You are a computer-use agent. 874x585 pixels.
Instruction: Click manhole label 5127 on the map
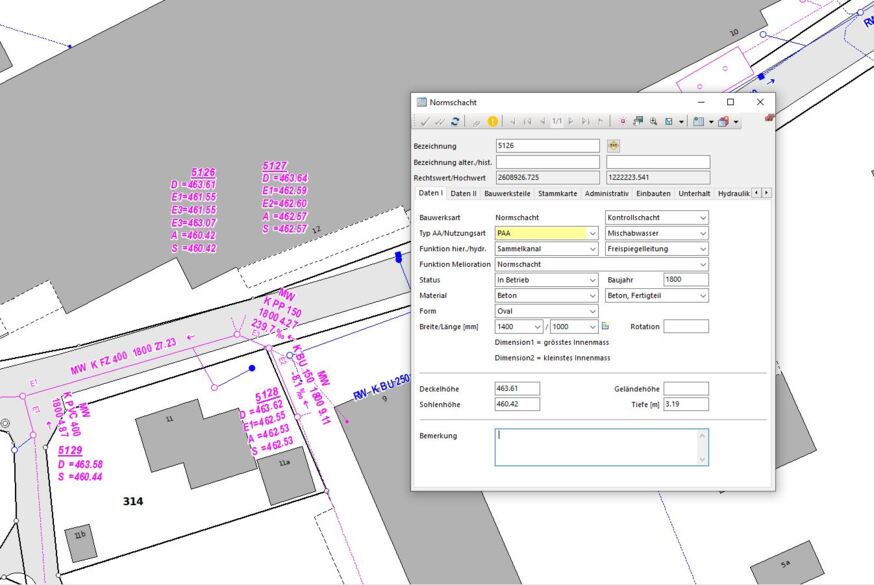(275, 166)
